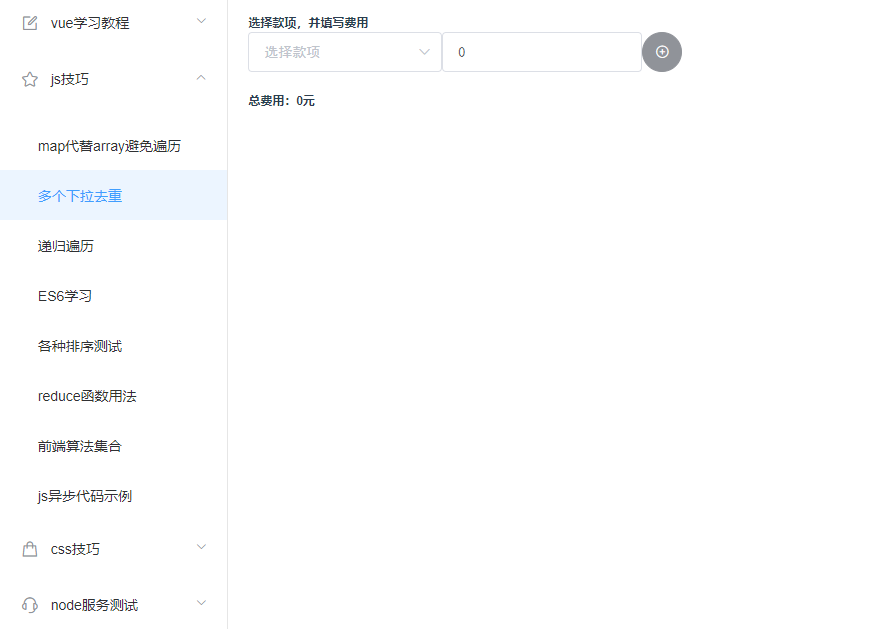The height and width of the screenshot is (629, 872).
Task: Click the star icon next to js技巧
Action: [x=29, y=78]
